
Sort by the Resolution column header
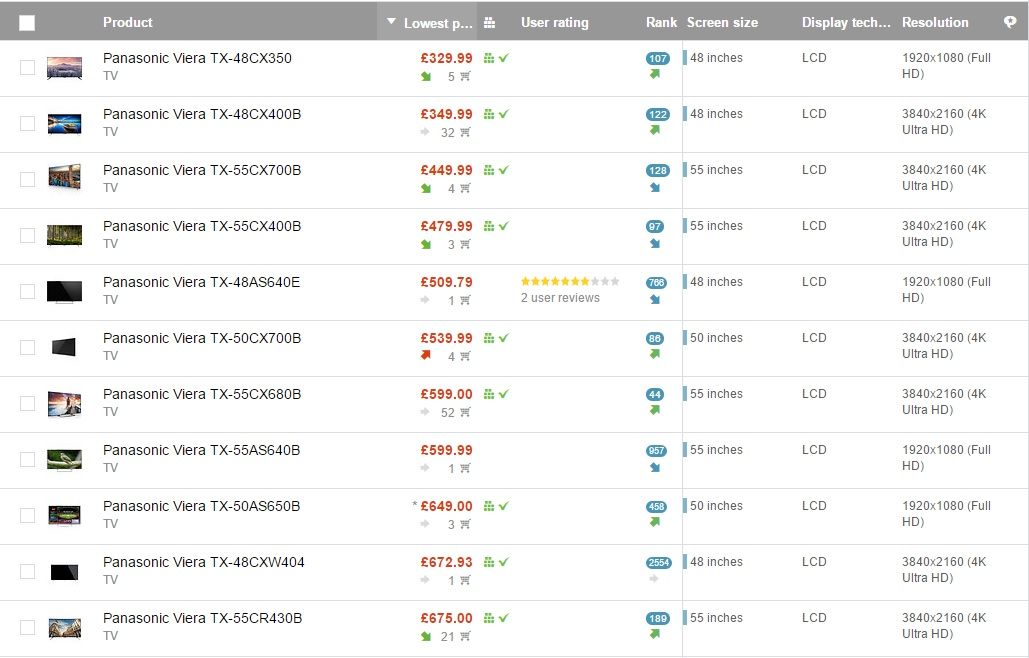pyautogui.click(x=934, y=22)
